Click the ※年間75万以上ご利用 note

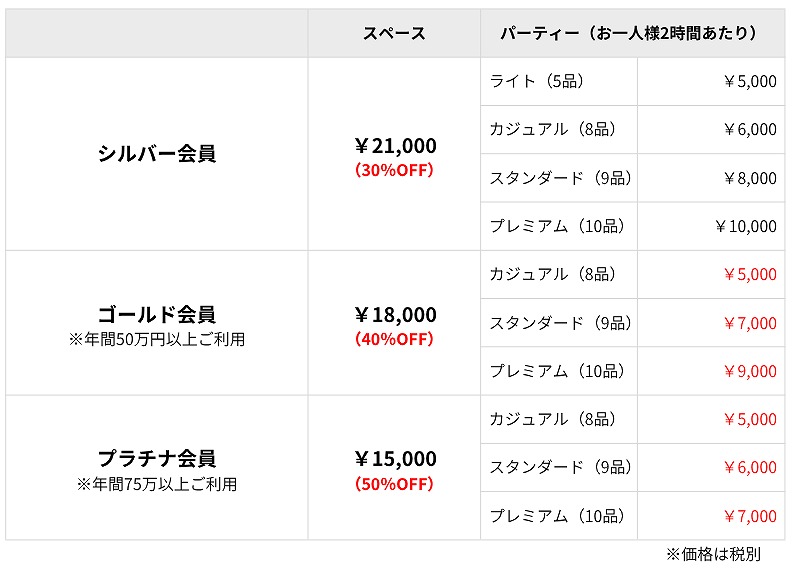157,485
